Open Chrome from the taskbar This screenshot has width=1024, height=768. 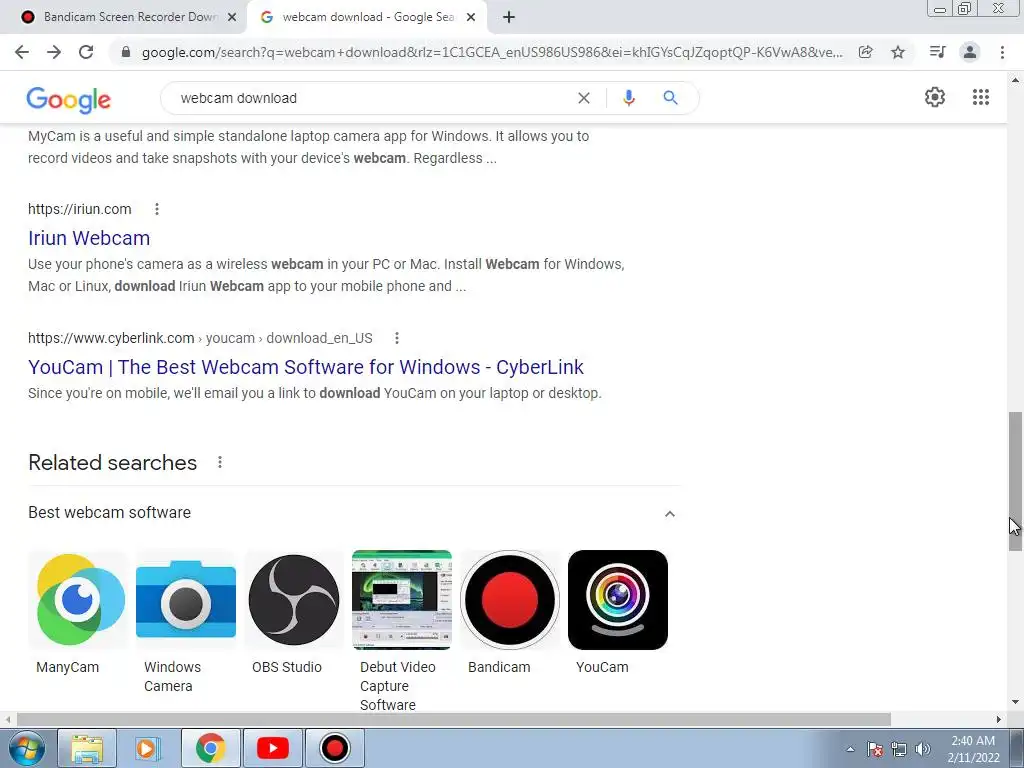pos(210,748)
